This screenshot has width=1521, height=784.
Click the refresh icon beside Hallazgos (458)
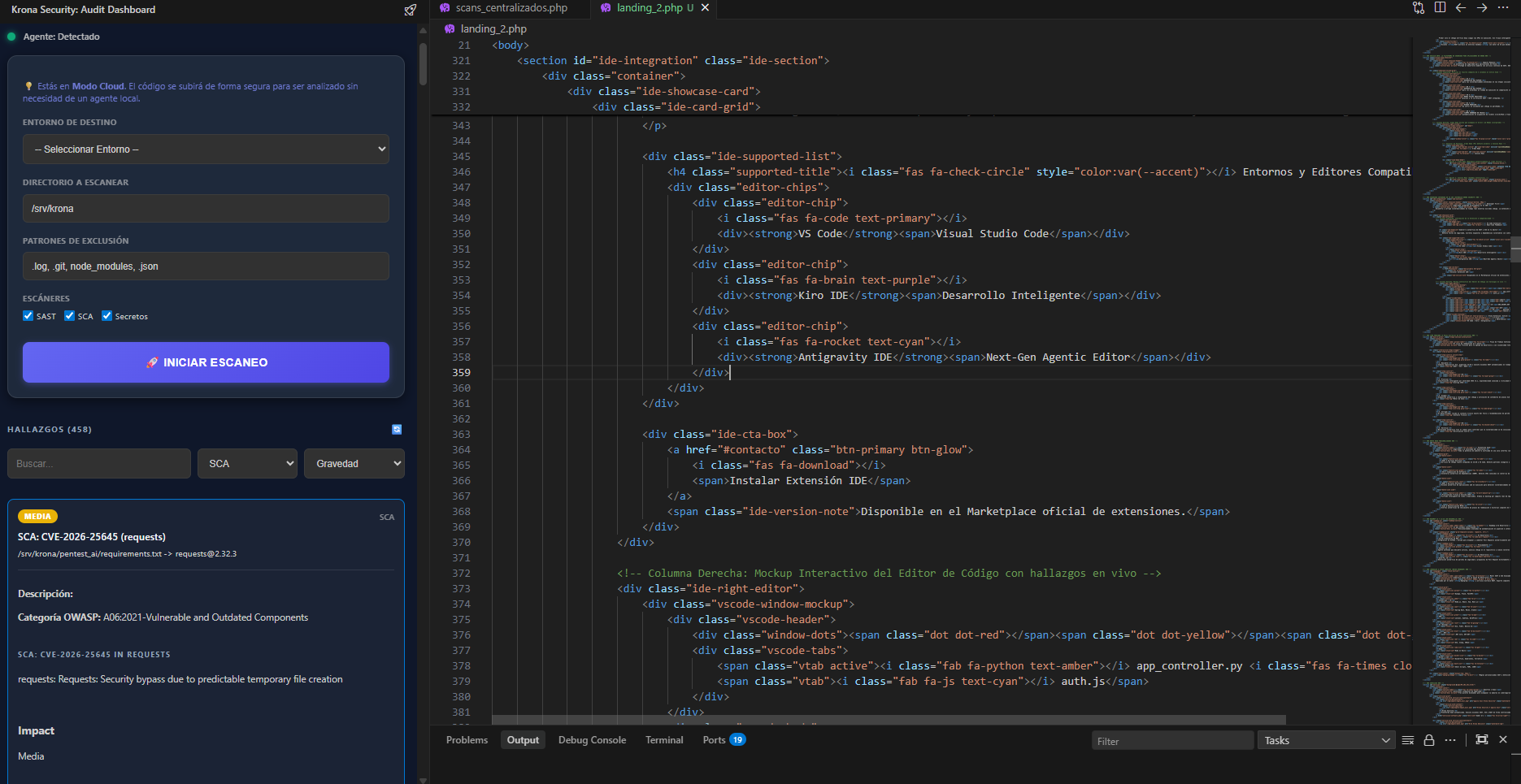pos(397,429)
